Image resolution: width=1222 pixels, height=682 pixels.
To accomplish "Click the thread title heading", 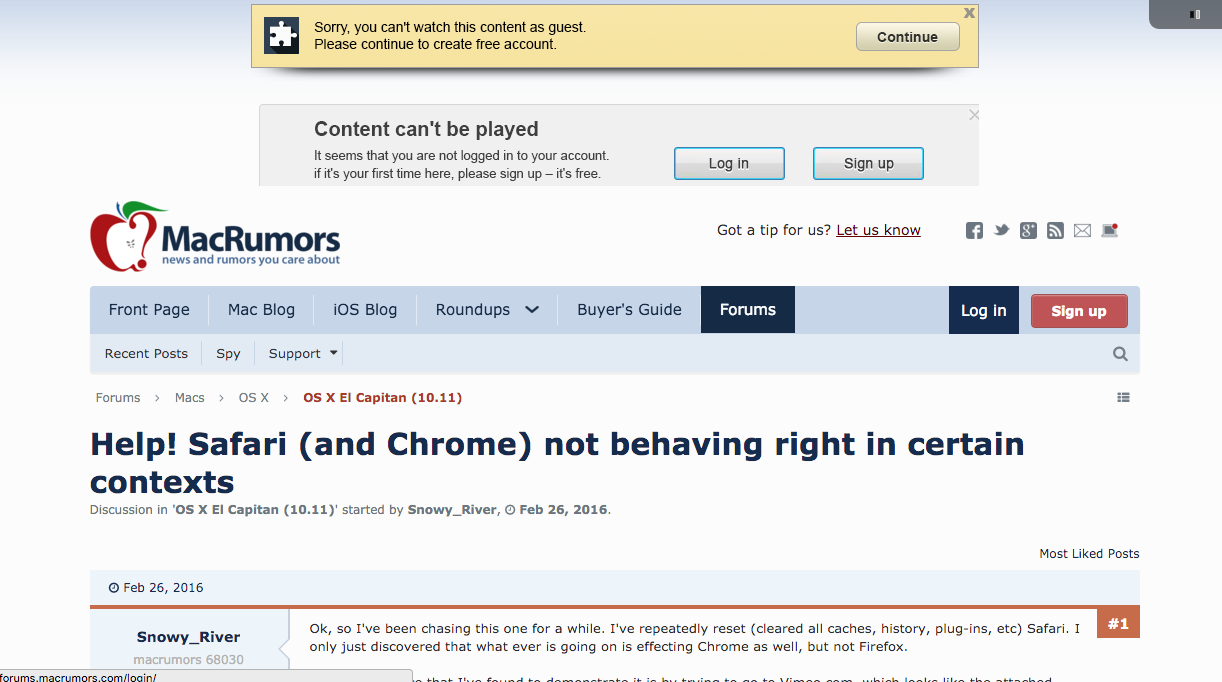I will pyautogui.click(x=557, y=463).
